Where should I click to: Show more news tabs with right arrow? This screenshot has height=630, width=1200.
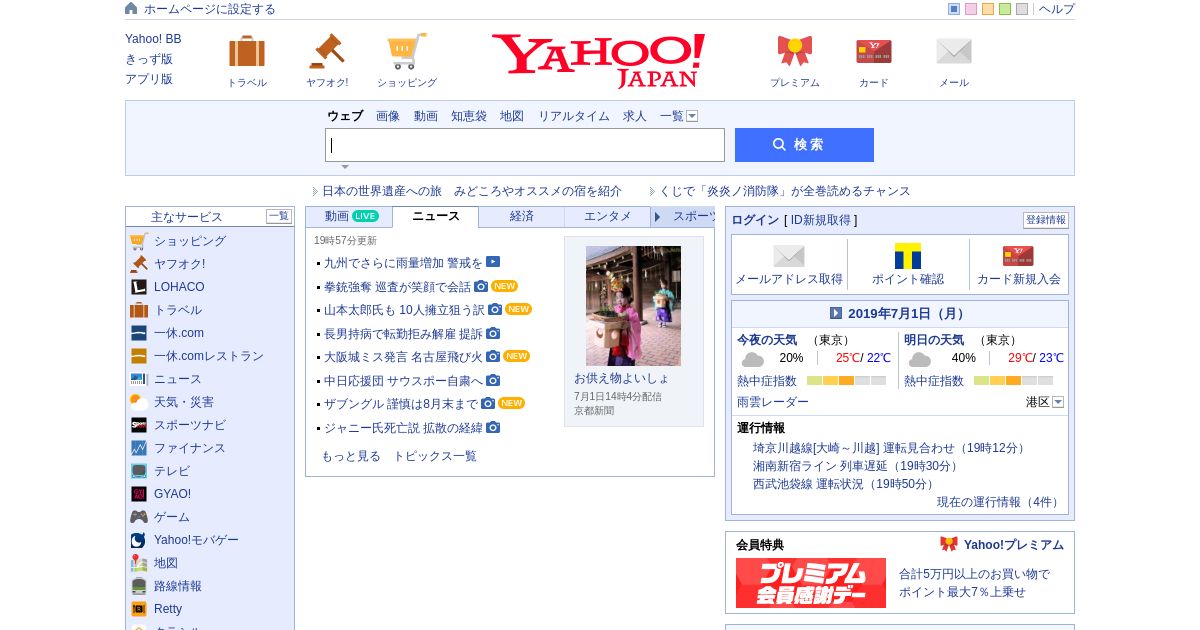657,217
